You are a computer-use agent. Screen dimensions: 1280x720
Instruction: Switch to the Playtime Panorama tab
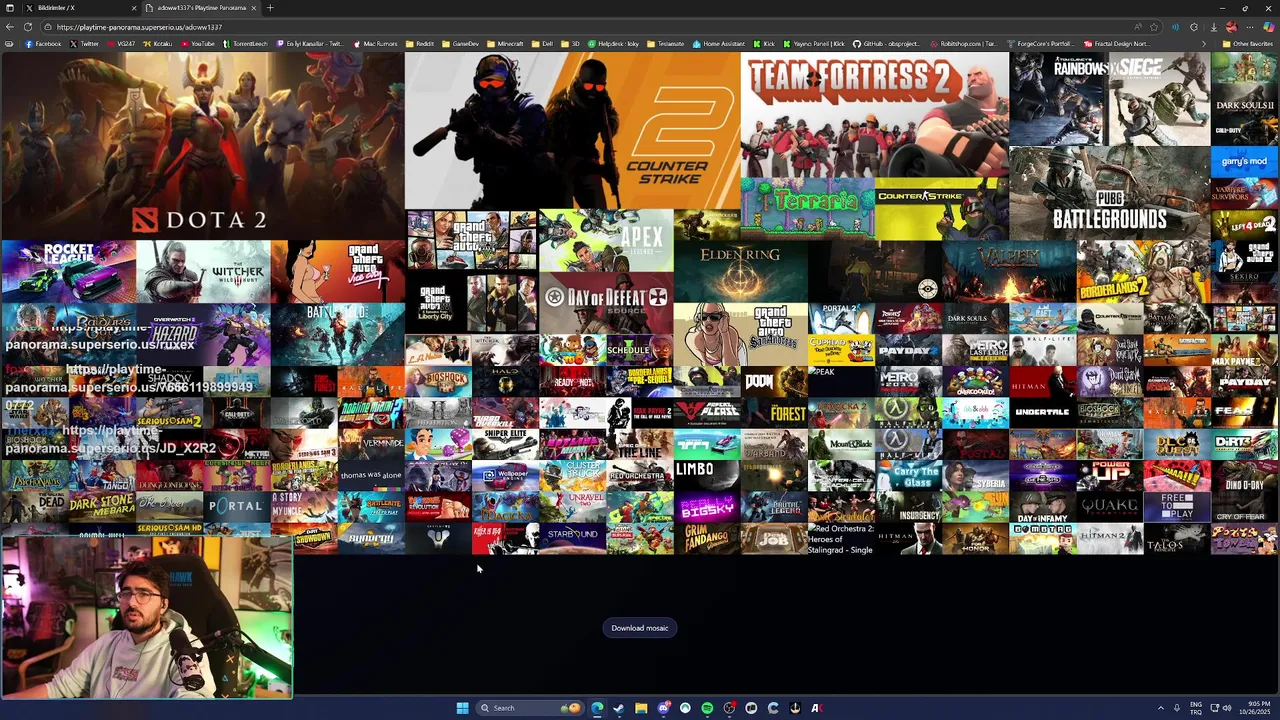coord(200,8)
